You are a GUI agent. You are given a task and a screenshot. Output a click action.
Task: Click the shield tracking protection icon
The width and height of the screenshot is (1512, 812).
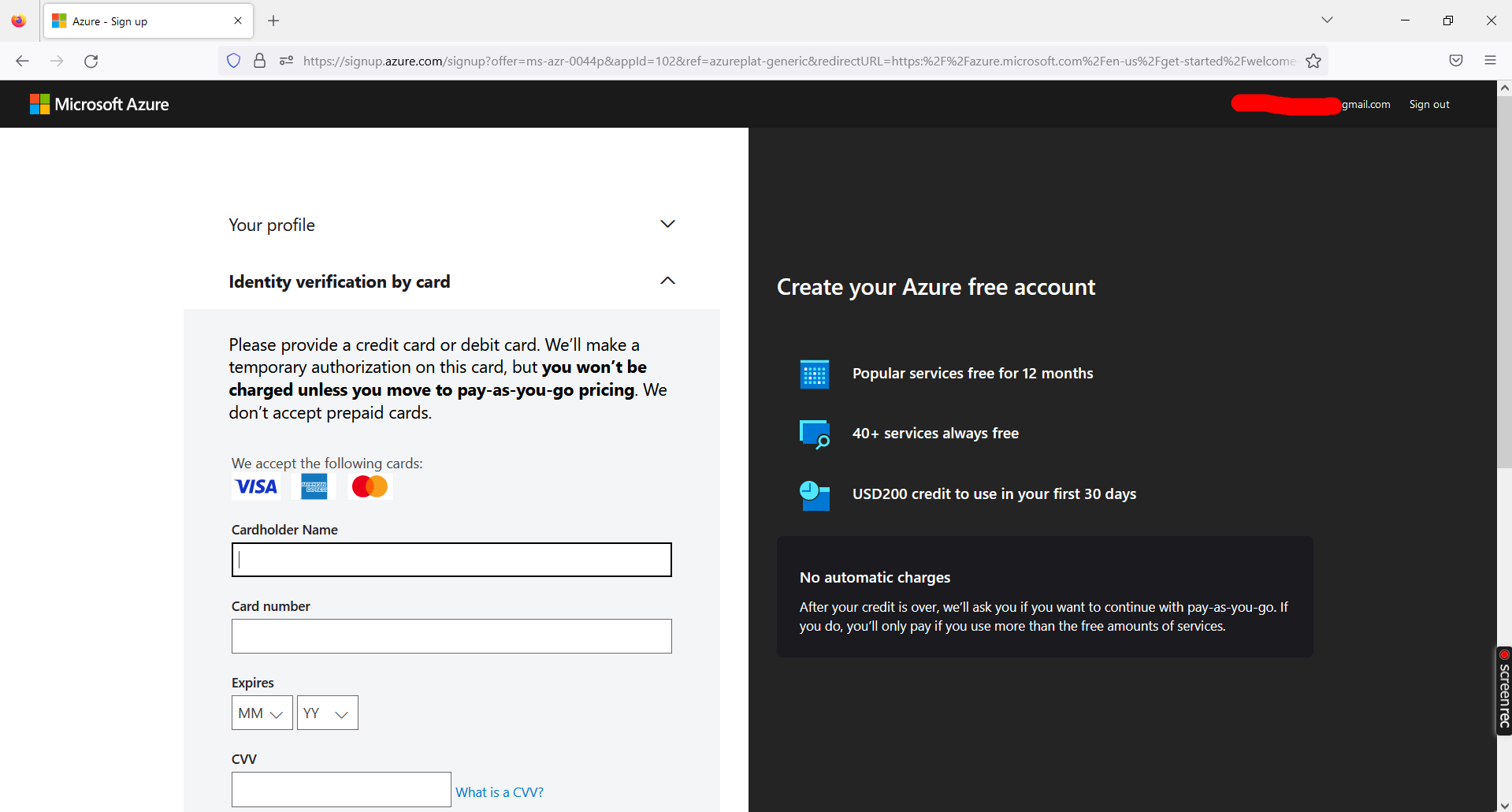[x=233, y=60]
